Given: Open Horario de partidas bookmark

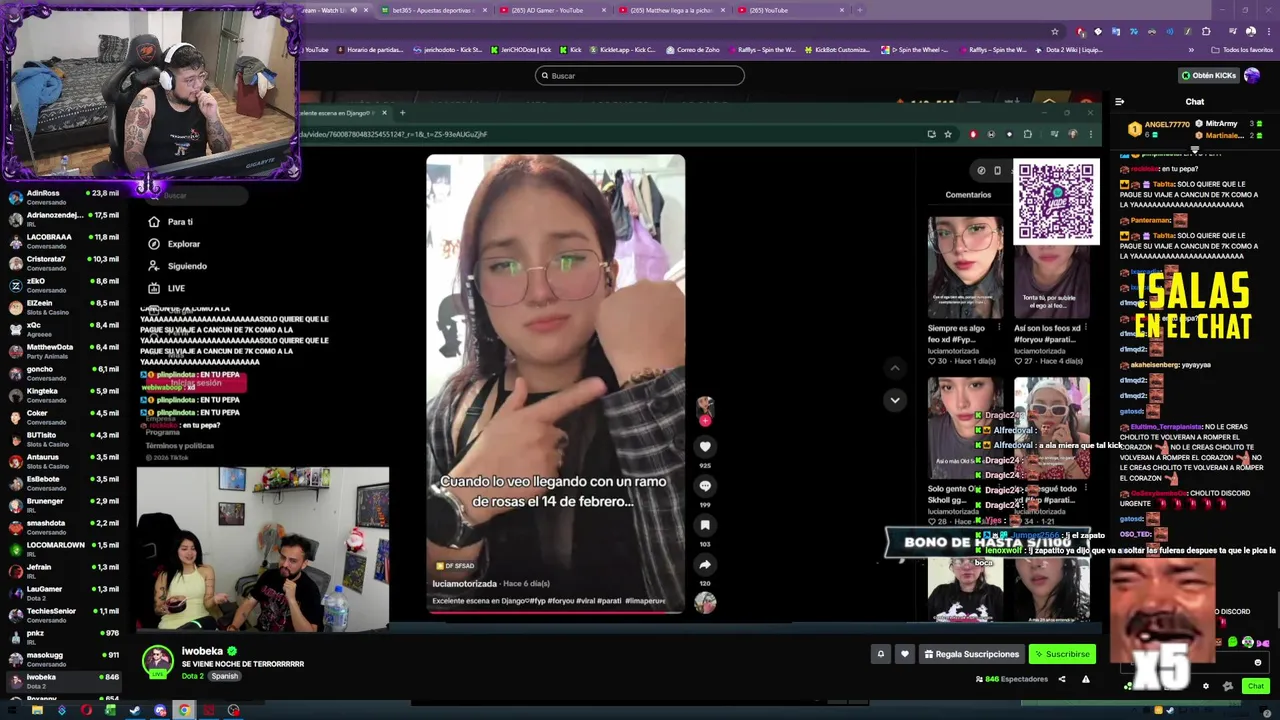Looking at the screenshot, I should (x=371, y=49).
